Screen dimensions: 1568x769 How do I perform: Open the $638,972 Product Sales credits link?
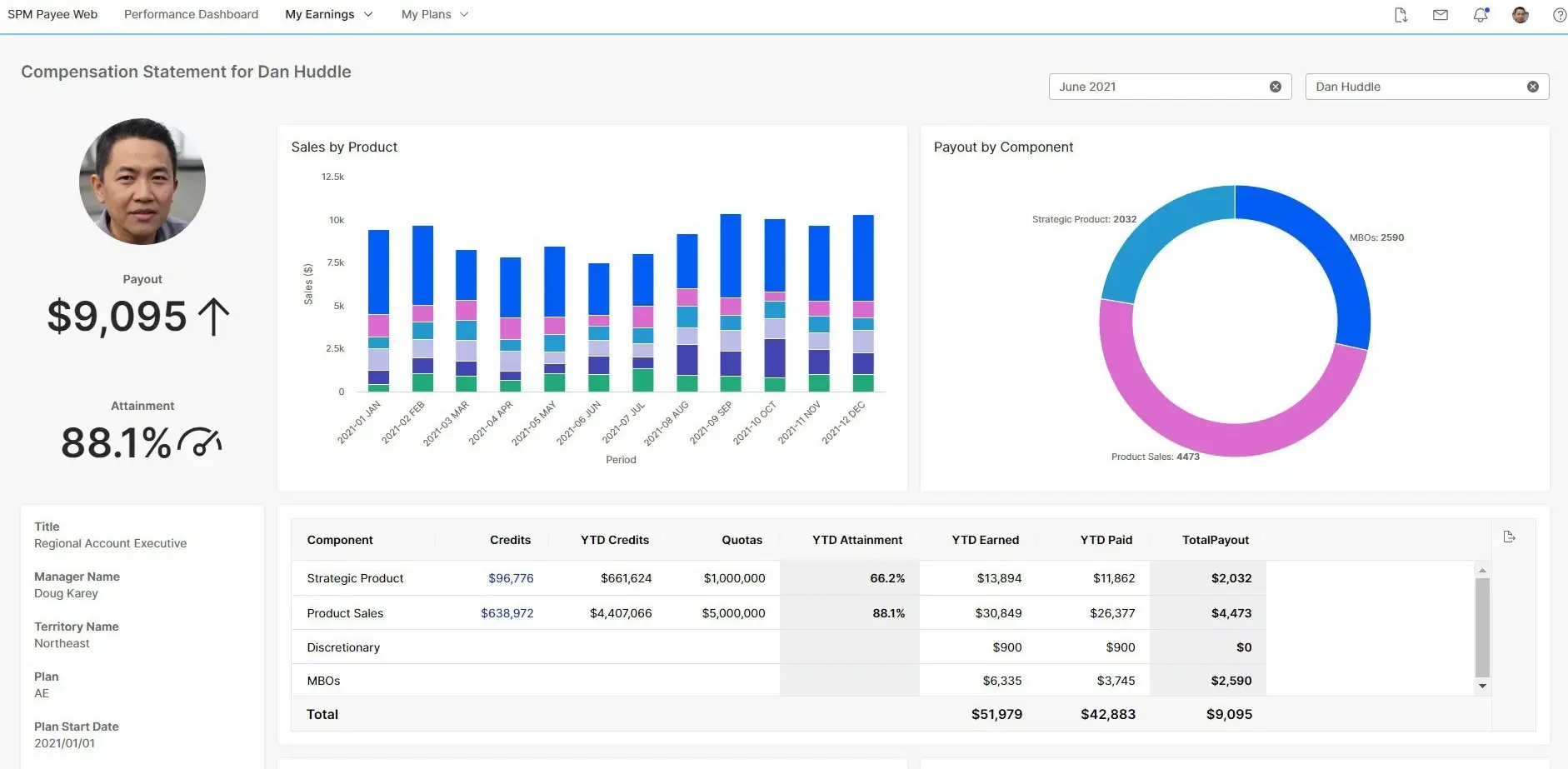[507, 613]
